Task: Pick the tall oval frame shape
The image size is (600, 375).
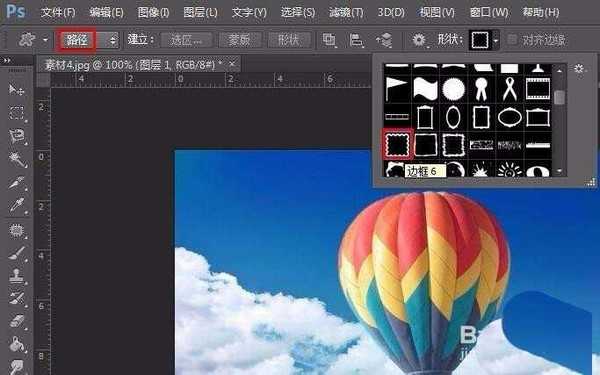Action: tap(453, 117)
